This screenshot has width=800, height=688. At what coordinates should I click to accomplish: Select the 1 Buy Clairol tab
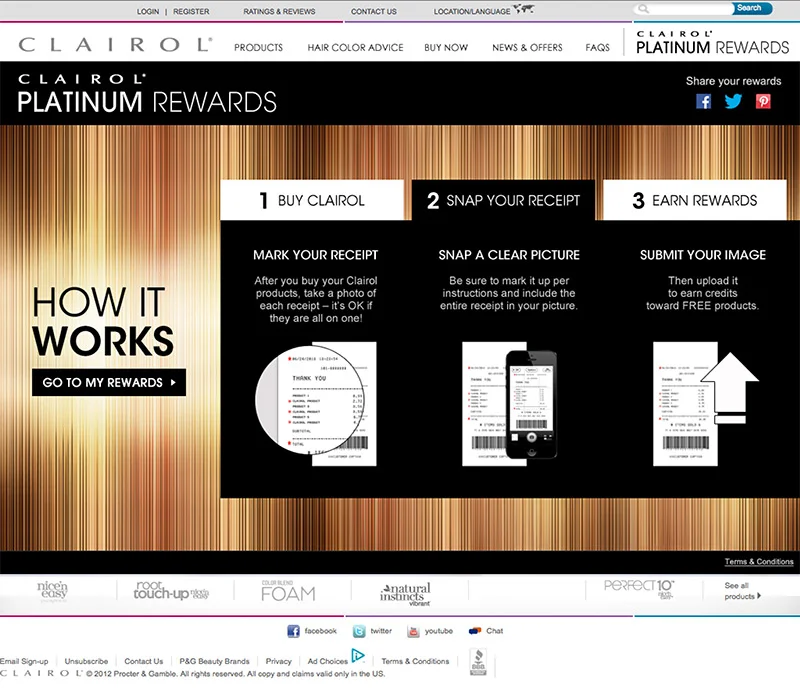point(312,200)
